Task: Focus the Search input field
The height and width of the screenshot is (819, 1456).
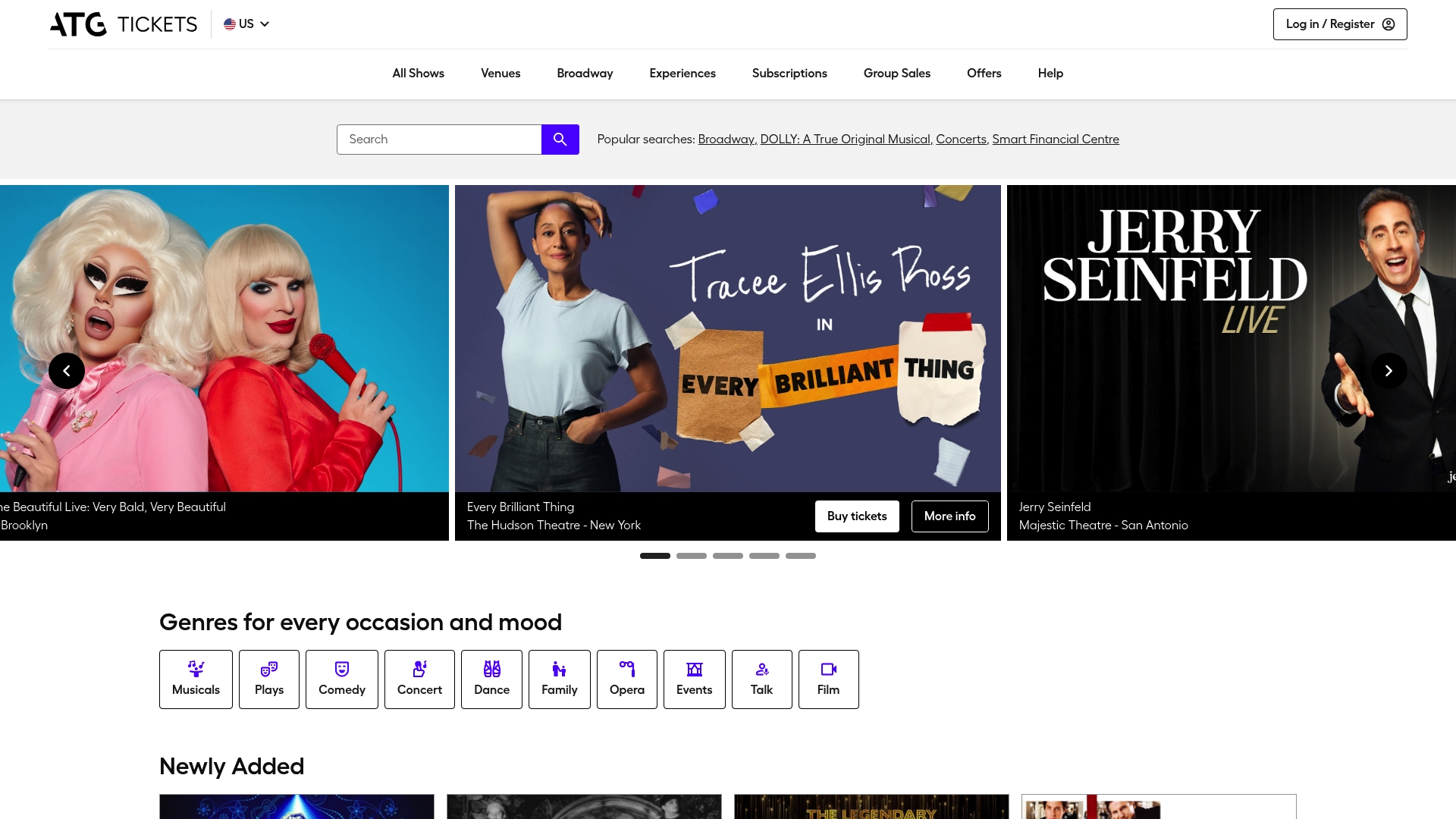Action: tap(439, 140)
